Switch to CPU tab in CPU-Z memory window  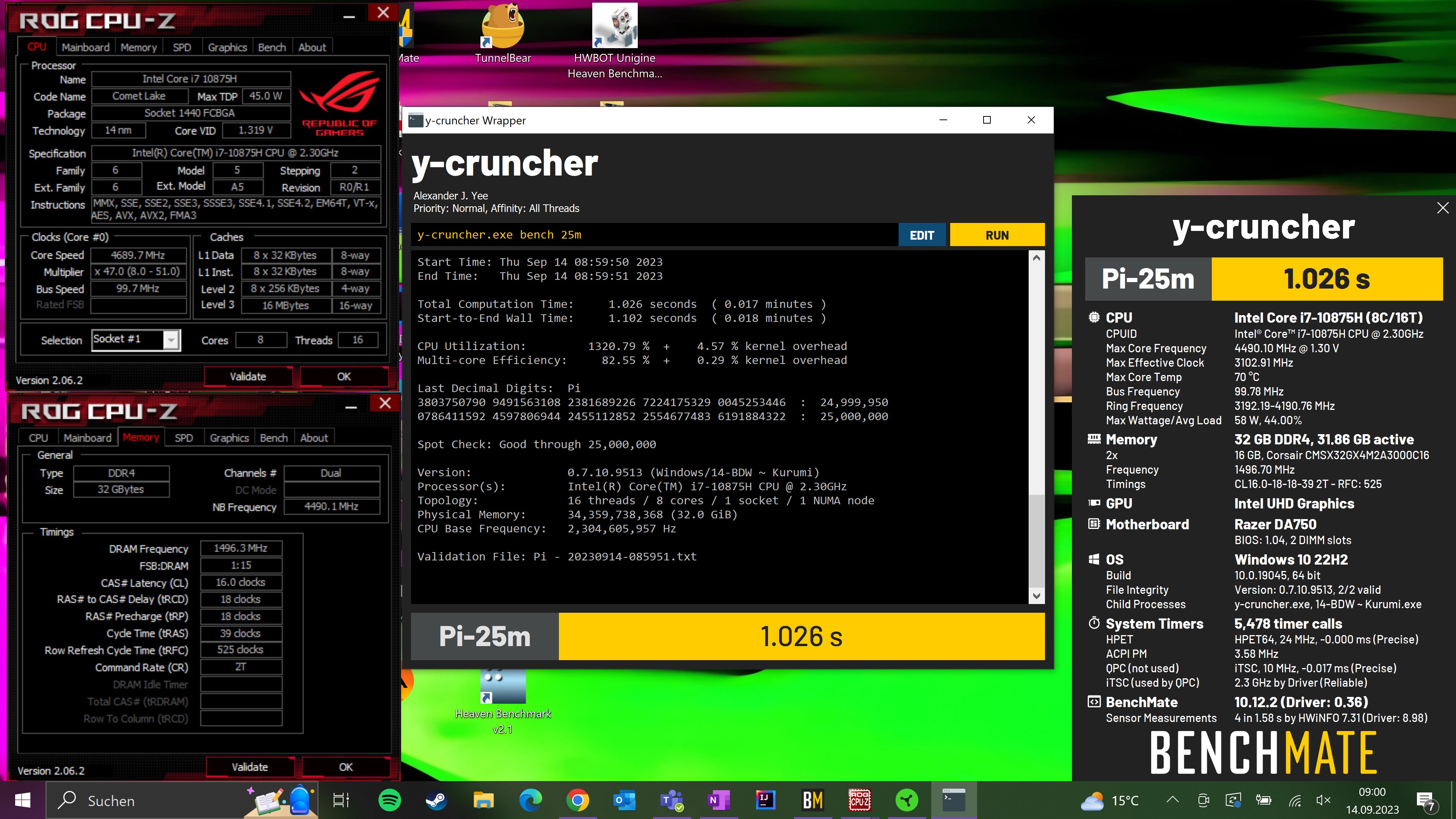(x=38, y=438)
